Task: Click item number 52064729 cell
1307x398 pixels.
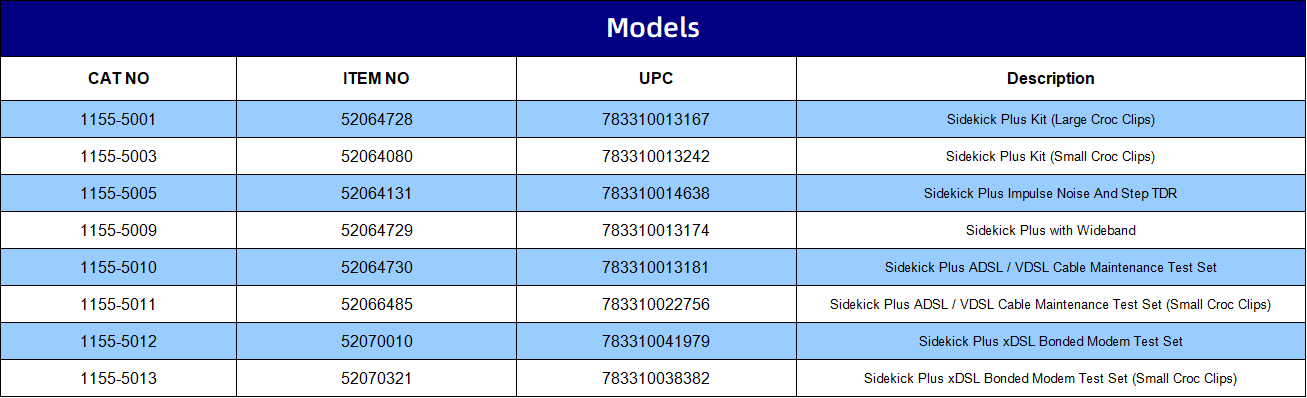Action: tap(377, 230)
